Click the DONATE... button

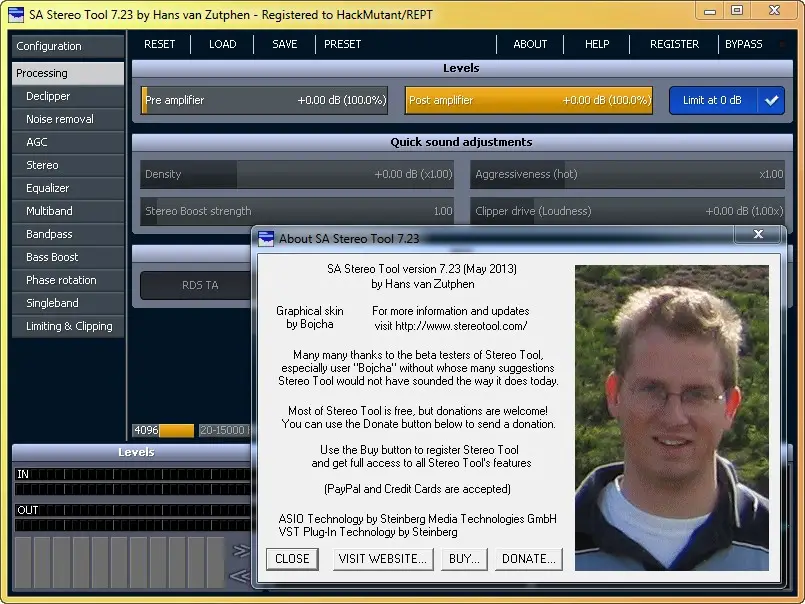529,559
